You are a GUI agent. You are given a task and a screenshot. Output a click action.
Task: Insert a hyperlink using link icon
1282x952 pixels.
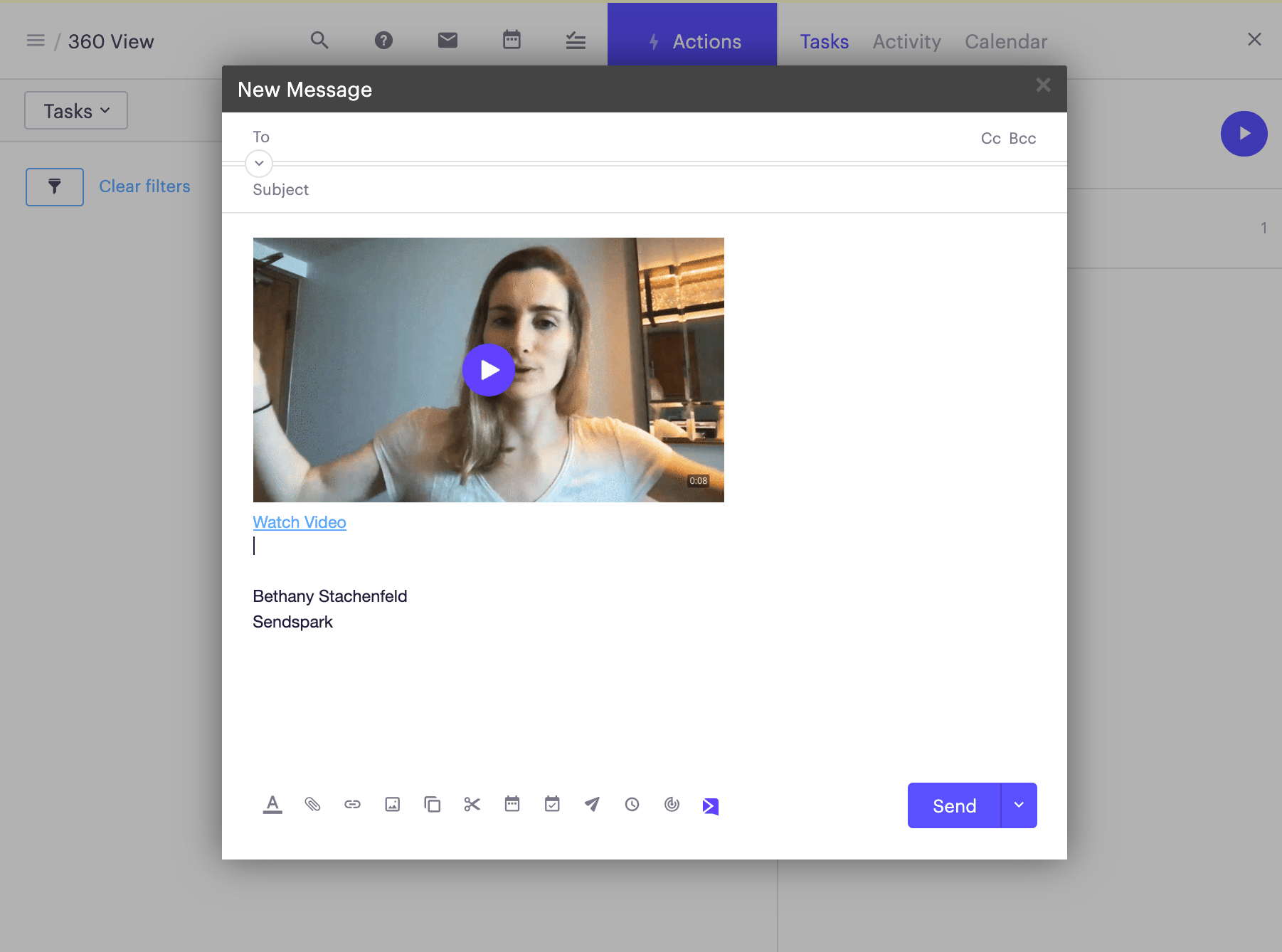(352, 805)
